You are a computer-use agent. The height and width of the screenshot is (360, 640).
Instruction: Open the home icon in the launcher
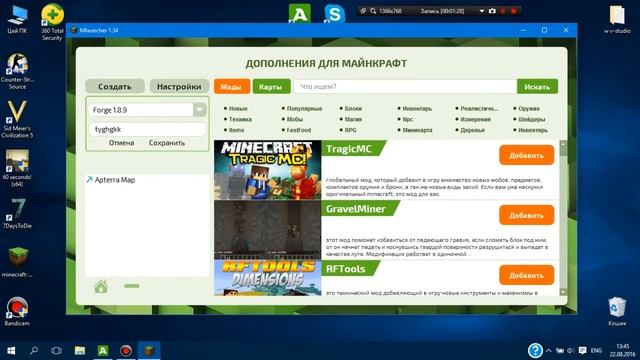101,287
